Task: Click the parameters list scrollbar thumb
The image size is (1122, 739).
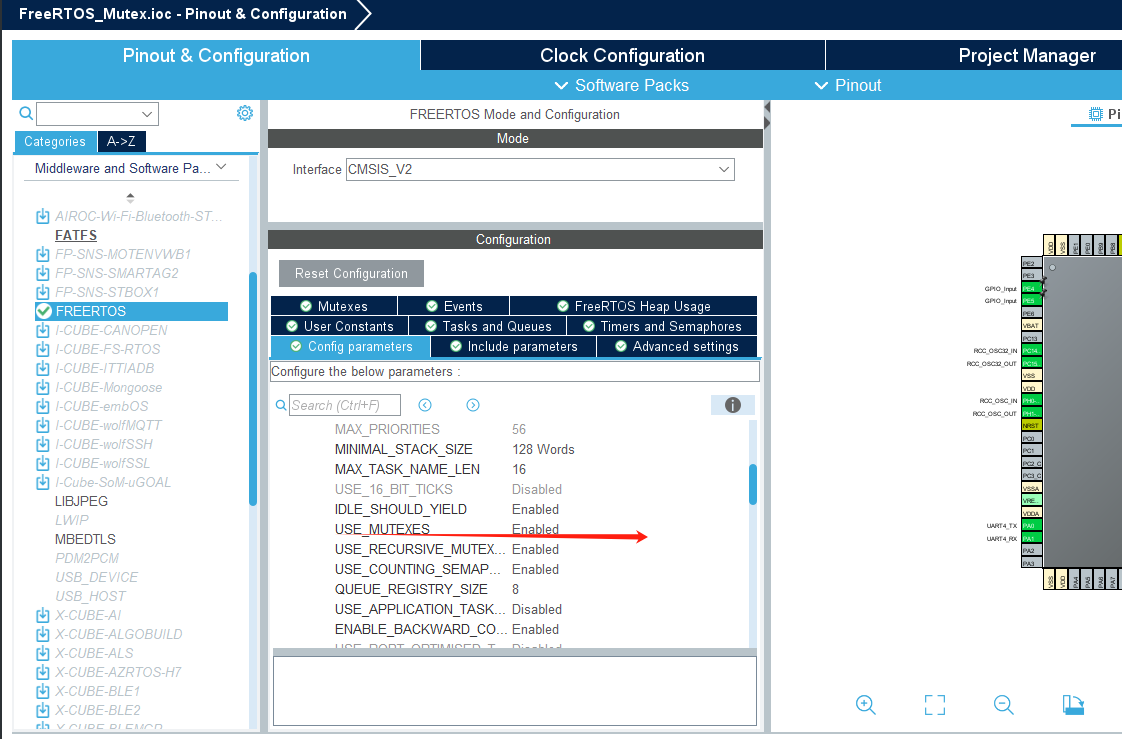Action: pyautogui.click(x=753, y=484)
